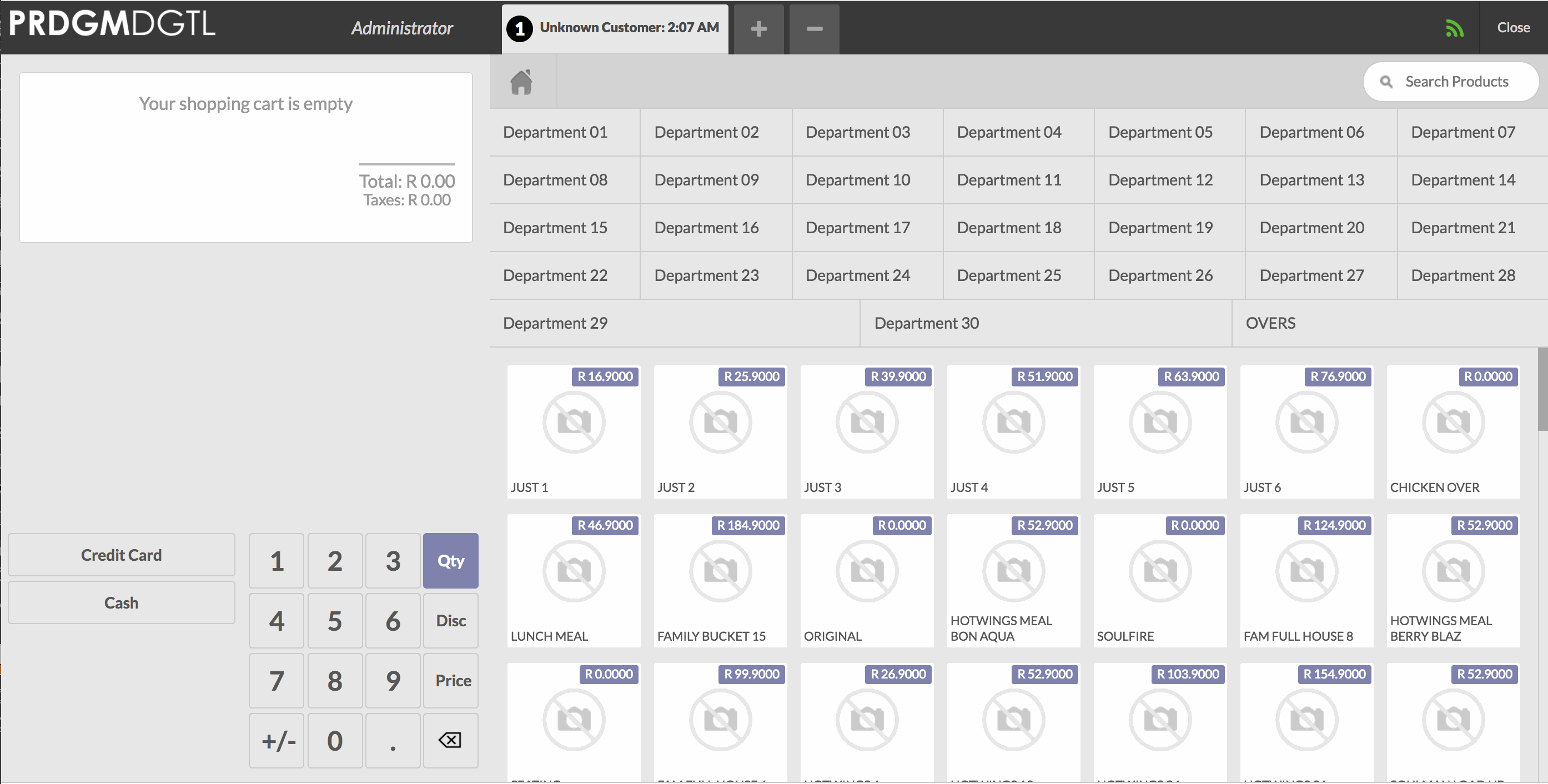1548x784 pixels.
Task: Click search magnifier icon
Action: (x=1386, y=82)
